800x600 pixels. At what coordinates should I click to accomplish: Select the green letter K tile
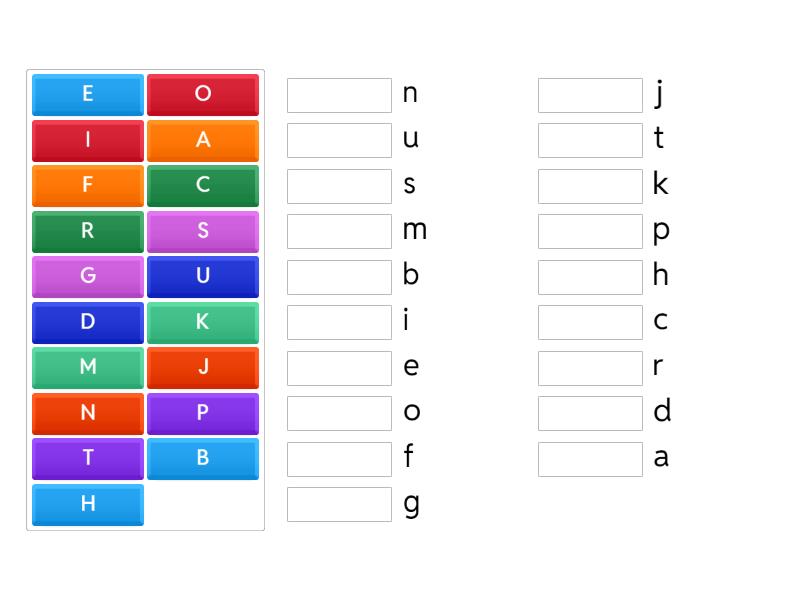click(203, 322)
